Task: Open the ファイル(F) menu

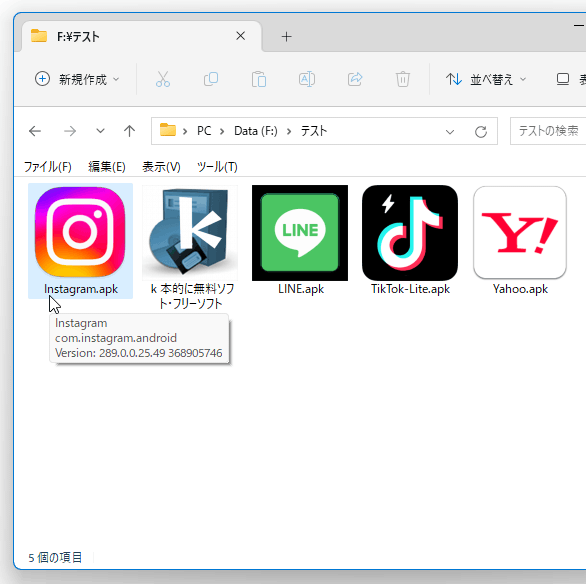Action: coord(47,167)
